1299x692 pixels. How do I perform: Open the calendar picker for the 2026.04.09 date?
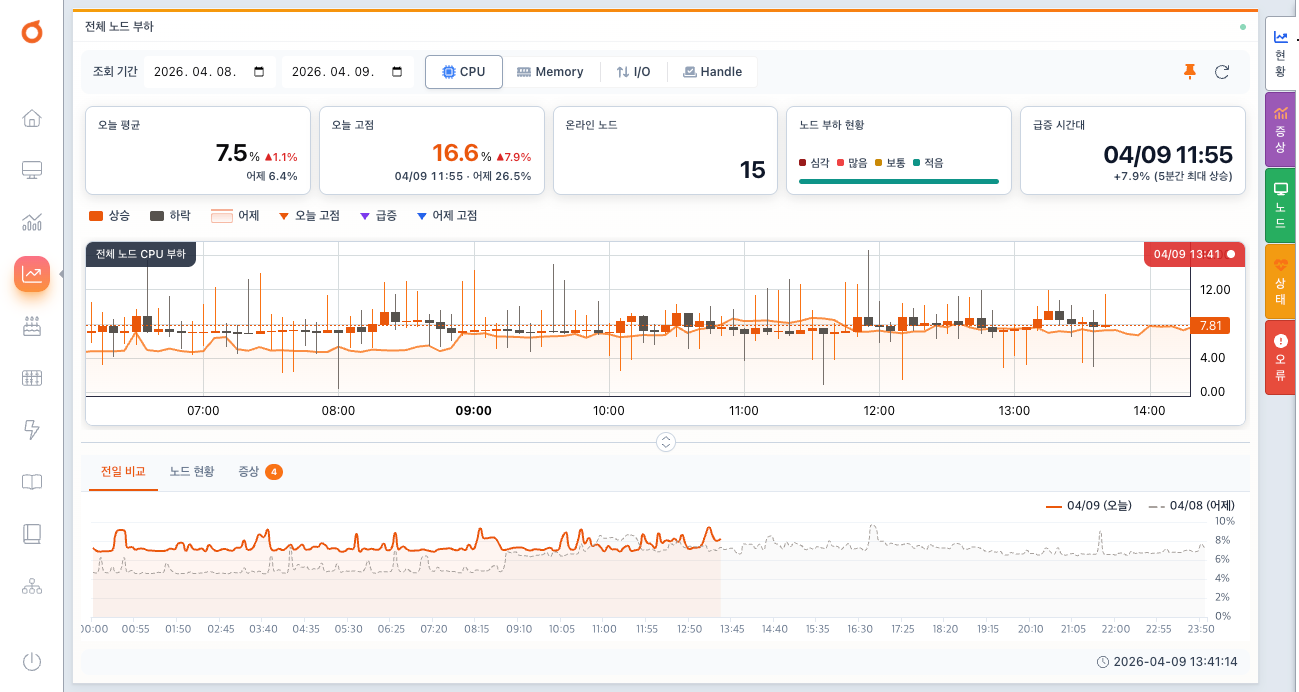click(397, 72)
